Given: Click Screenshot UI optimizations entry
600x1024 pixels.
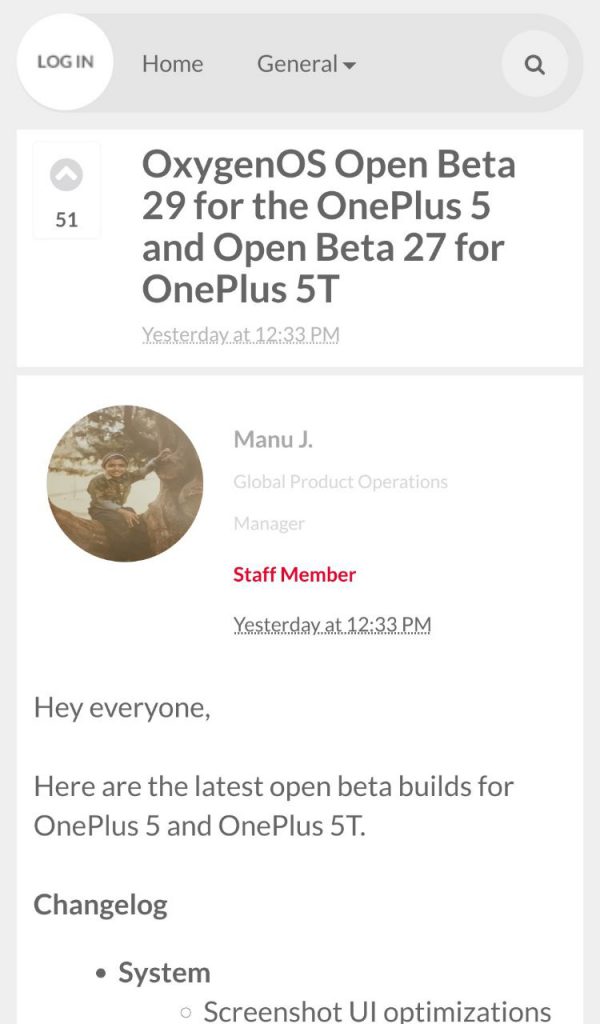Looking at the screenshot, I should tap(377, 1011).
